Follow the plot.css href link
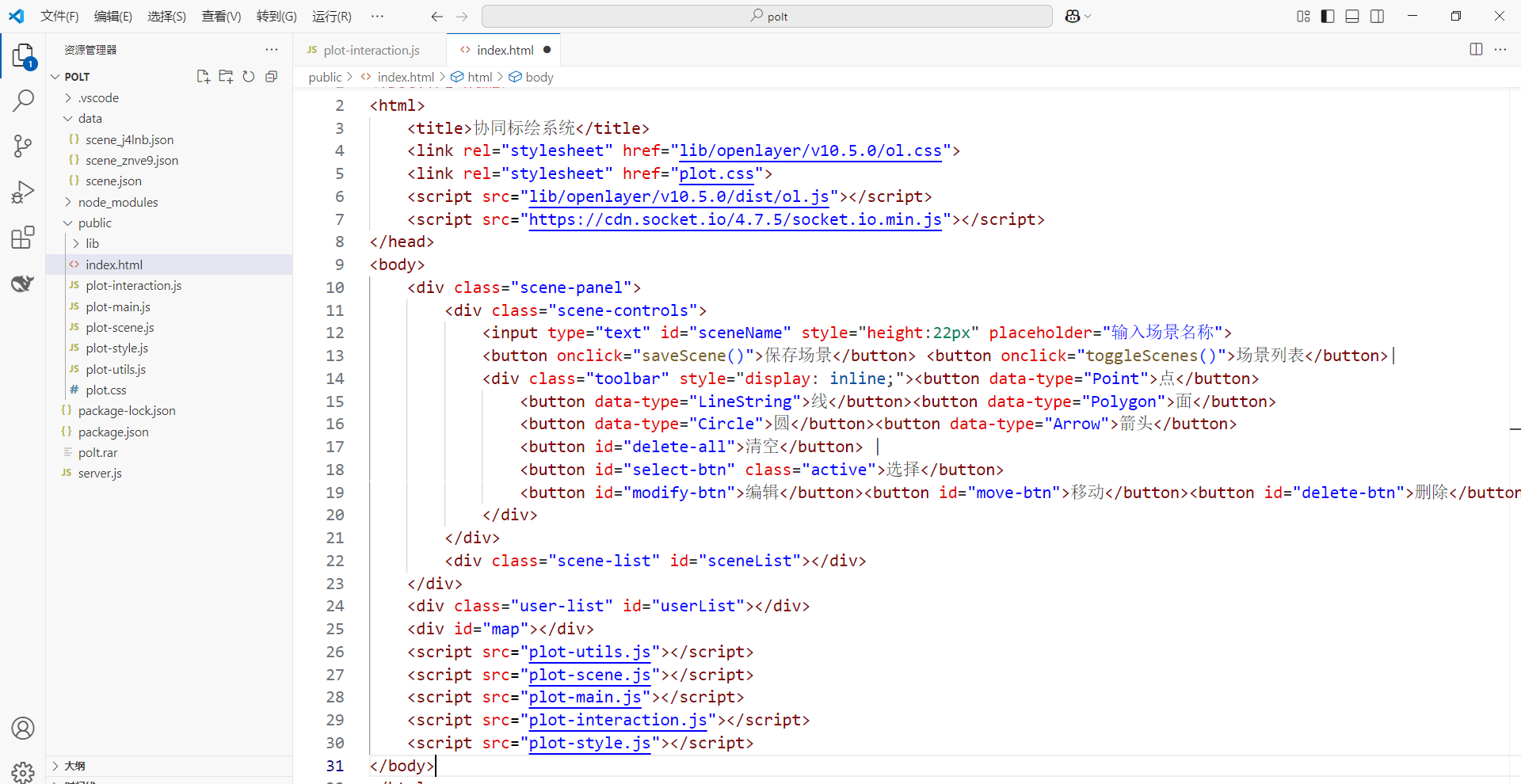The width and height of the screenshot is (1521, 784). pyautogui.click(x=716, y=173)
